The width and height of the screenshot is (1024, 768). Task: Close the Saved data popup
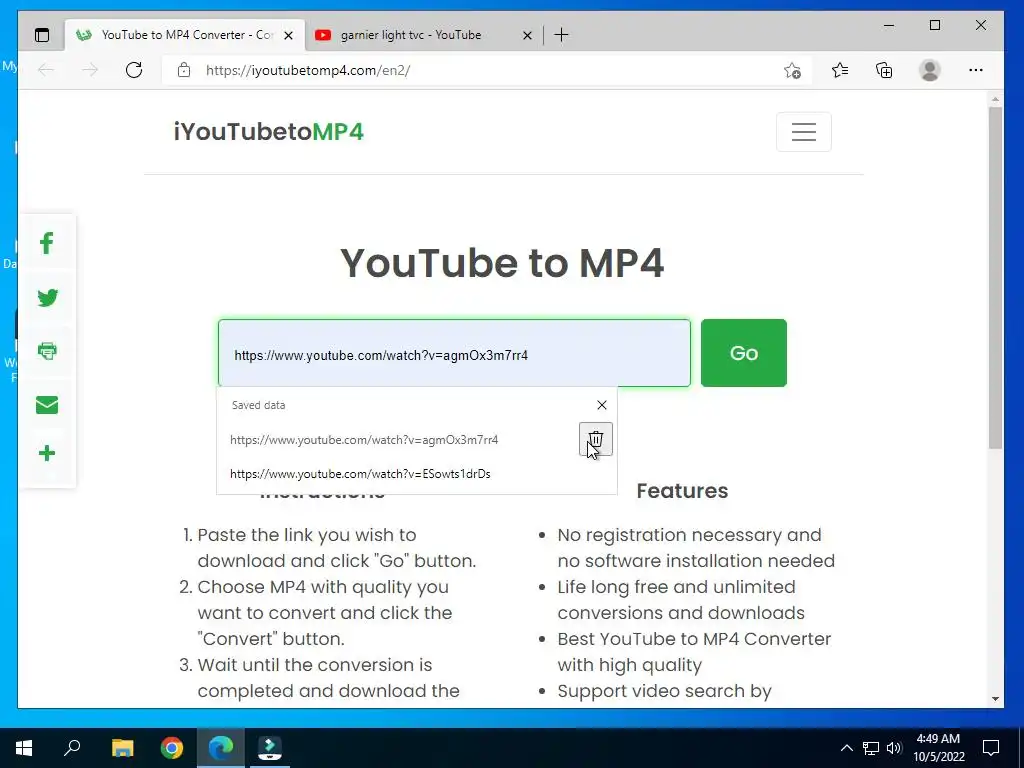(602, 405)
